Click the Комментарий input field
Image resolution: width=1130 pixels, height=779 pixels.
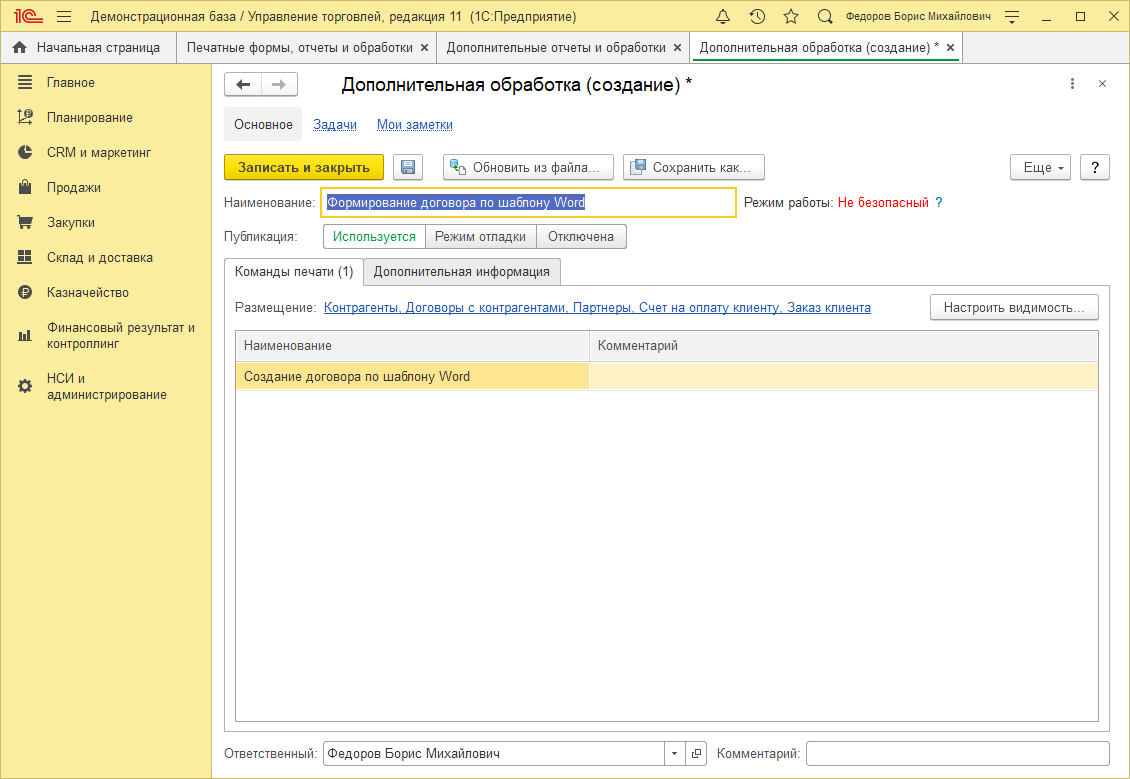pos(957,753)
